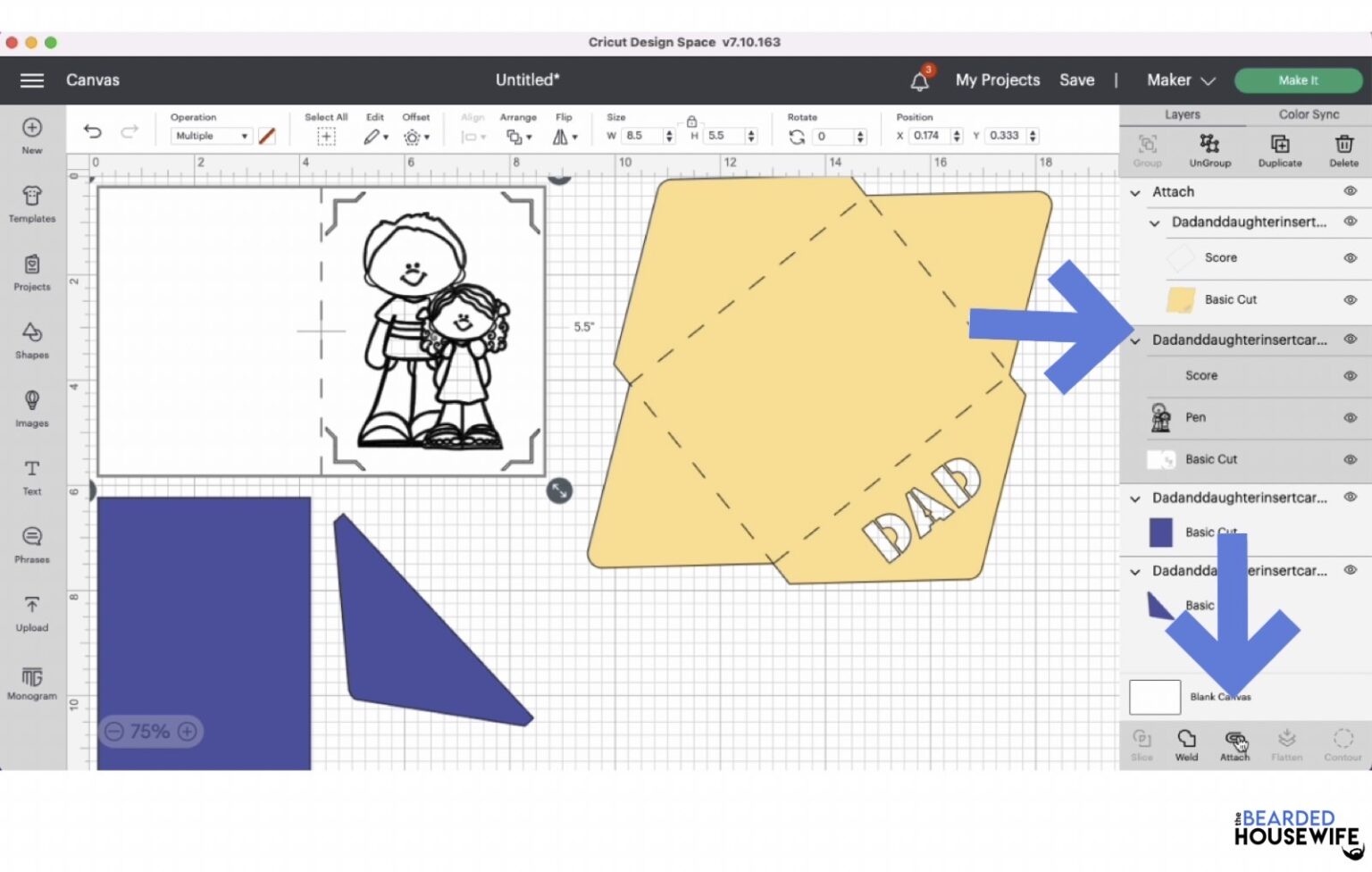Add text with the Text tool
Viewport: 1372px width, 872px height.
click(32, 477)
